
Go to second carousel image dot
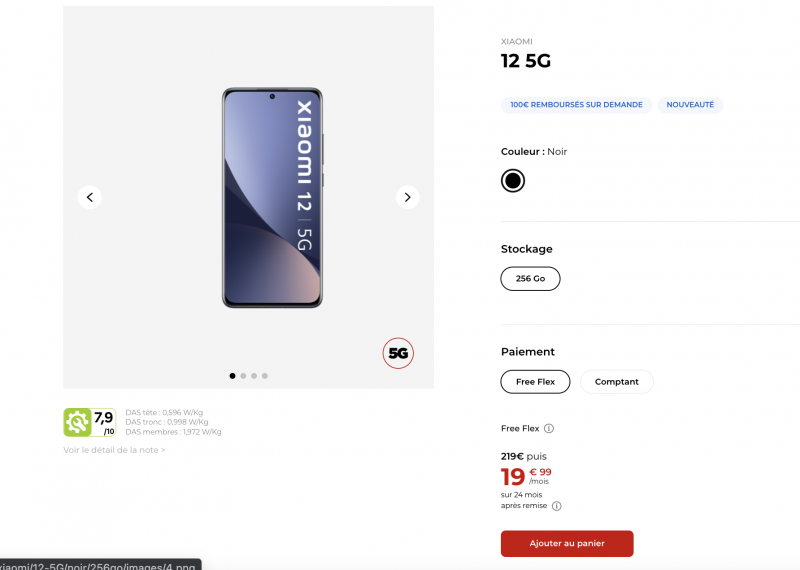coord(243,376)
